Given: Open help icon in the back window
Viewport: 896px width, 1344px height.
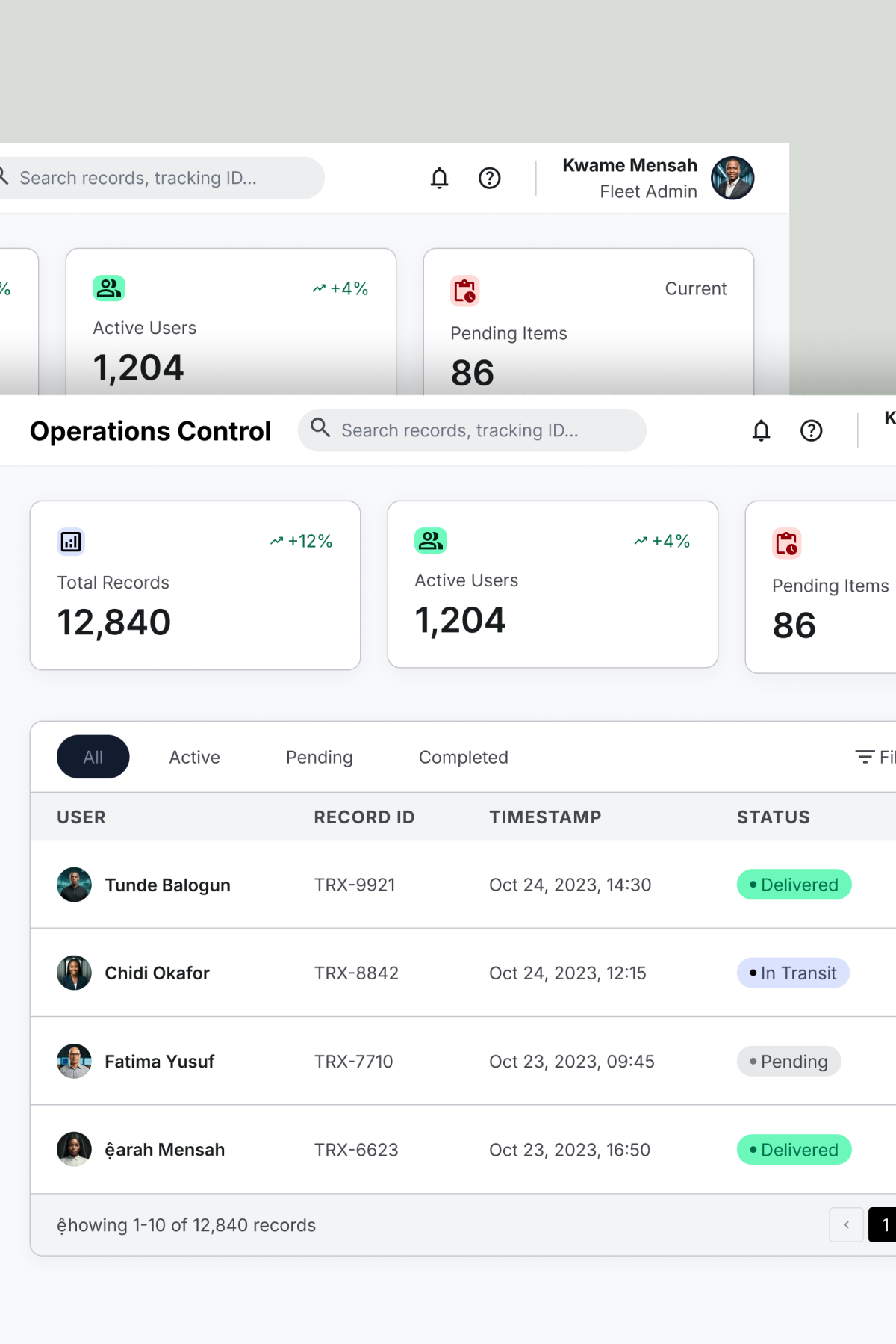Looking at the screenshot, I should pyautogui.click(x=489, y=178).
